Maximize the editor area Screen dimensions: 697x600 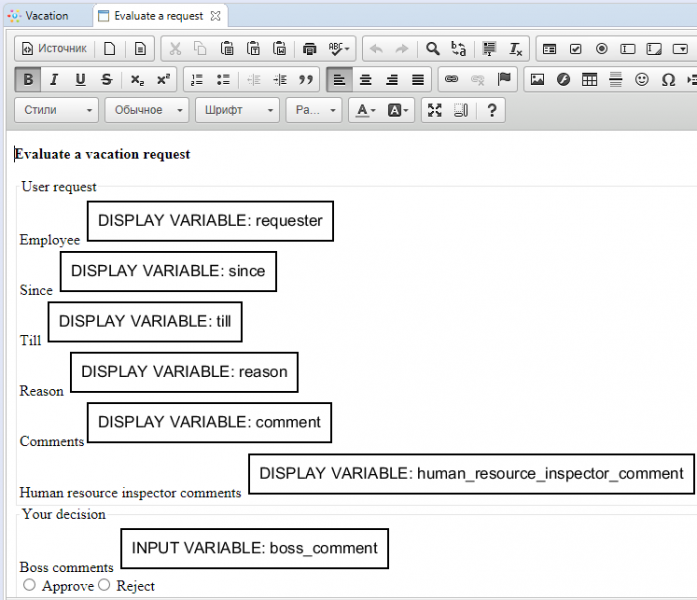coord(435,111)
